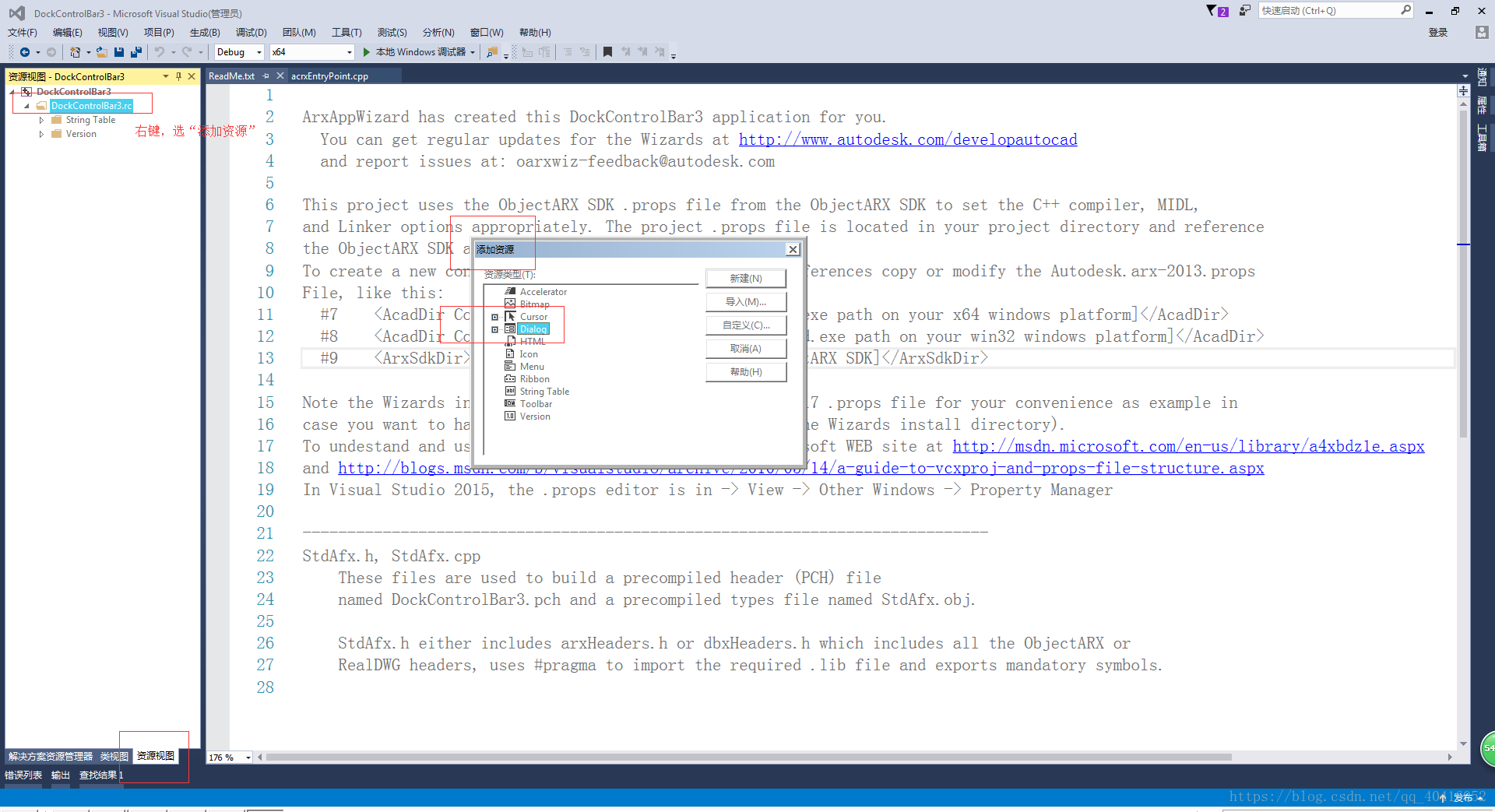Screen dimensions: 1495x812
Task: Expand the Cursor node in resource types
Action: click(x=494, y=317)
